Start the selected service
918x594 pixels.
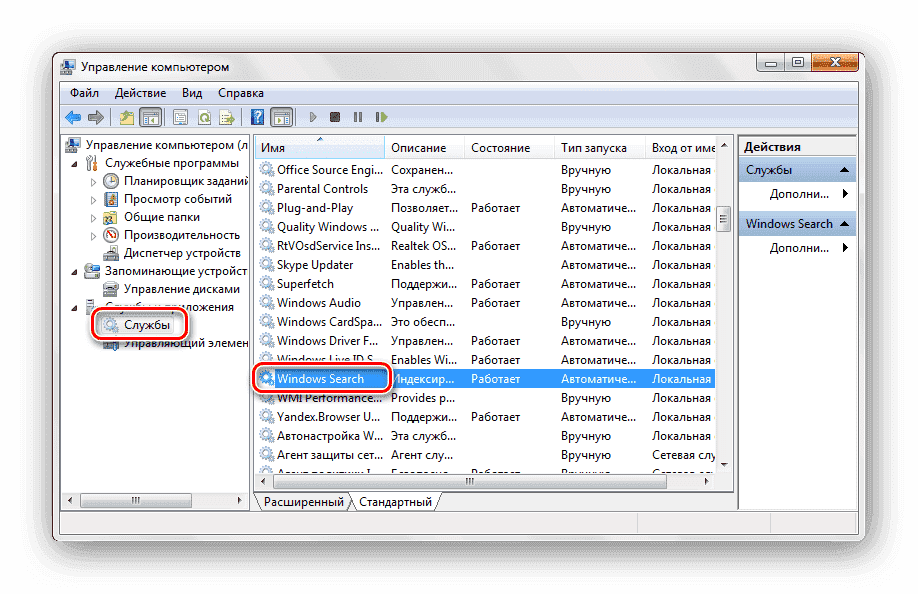tap(313, 117)
